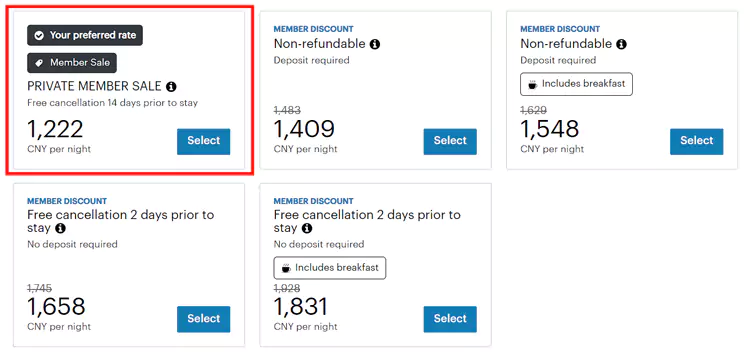Click info icon on 1,831 free cancellation rate

(x=307, y=229)
